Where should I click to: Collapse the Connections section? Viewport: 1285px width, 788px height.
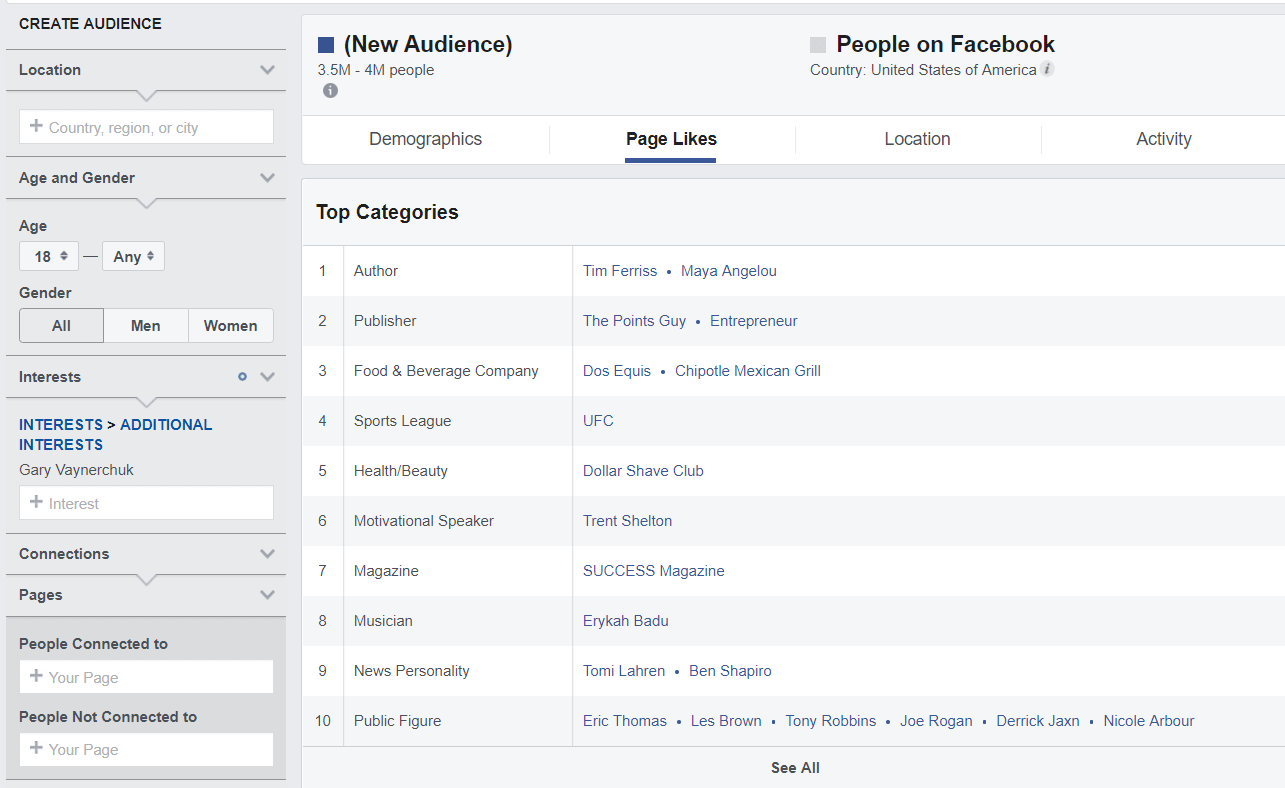coord(267,554)
